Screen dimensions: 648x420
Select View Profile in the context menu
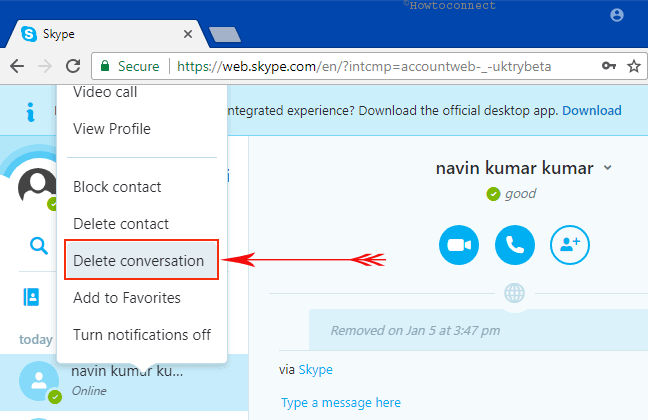pos(112,129)
